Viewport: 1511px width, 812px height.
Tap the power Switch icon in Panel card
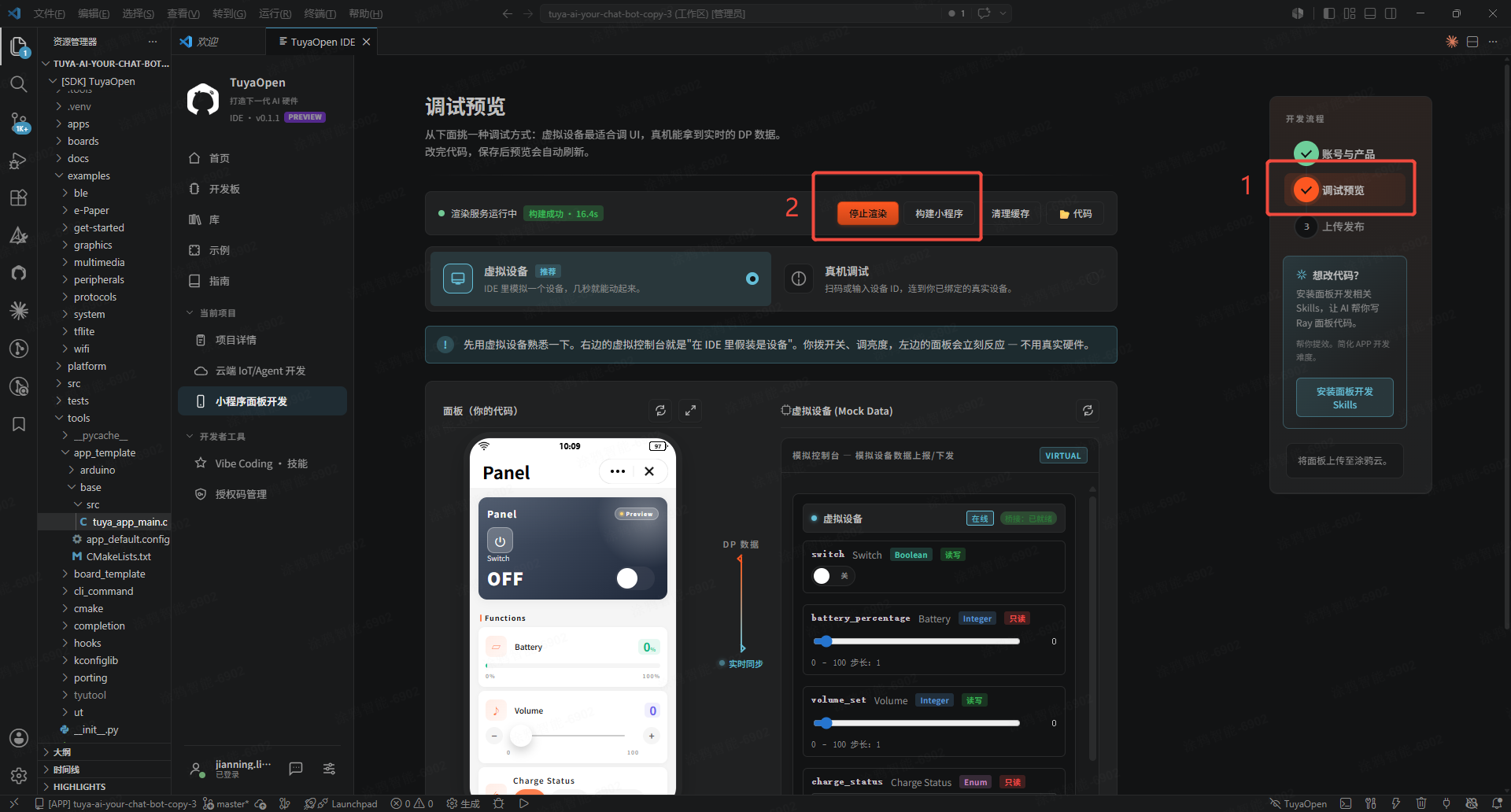pos(500,541)
